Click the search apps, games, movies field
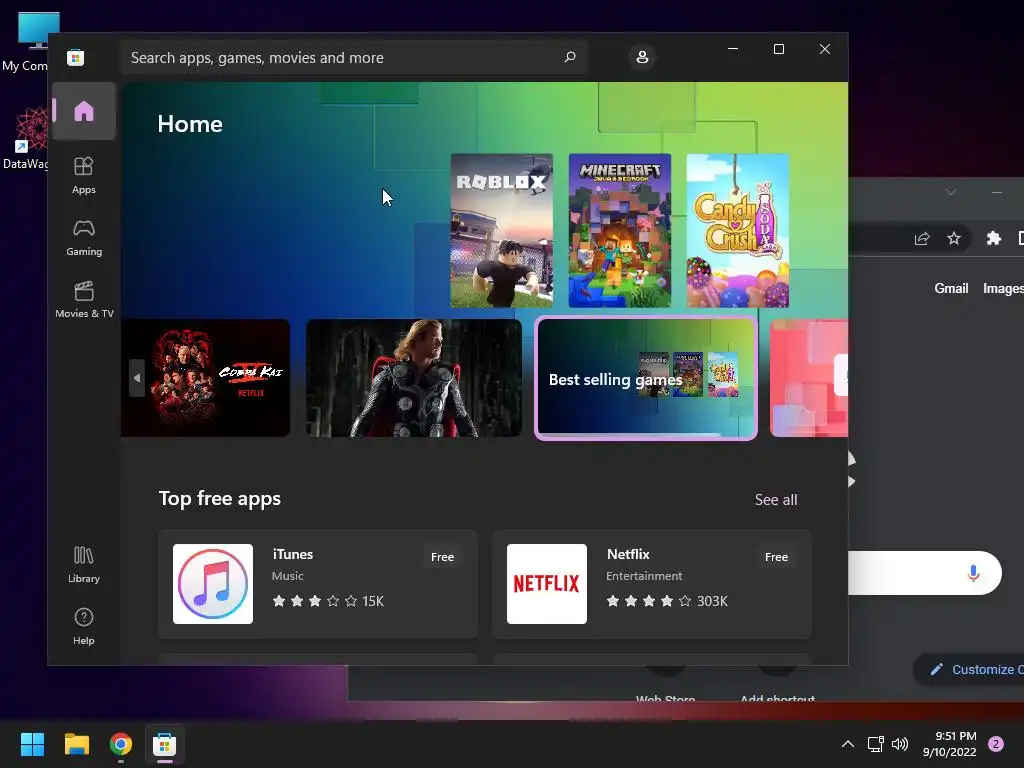Viewport: 1024px width, 768px height. coord(354,57)
